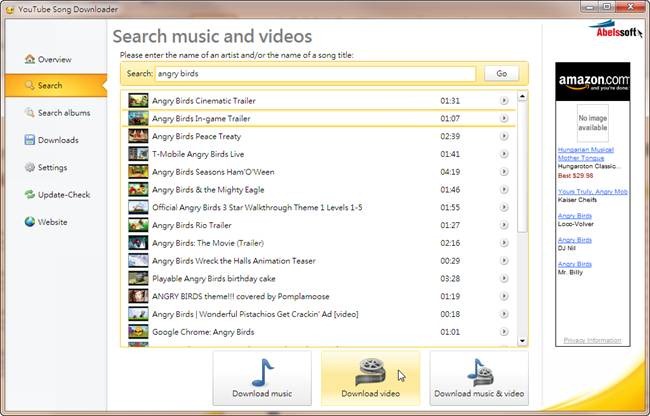Open the Yours Truly, Angry Mob link
The image size is (650, 416).
click(x=593, y=191)
